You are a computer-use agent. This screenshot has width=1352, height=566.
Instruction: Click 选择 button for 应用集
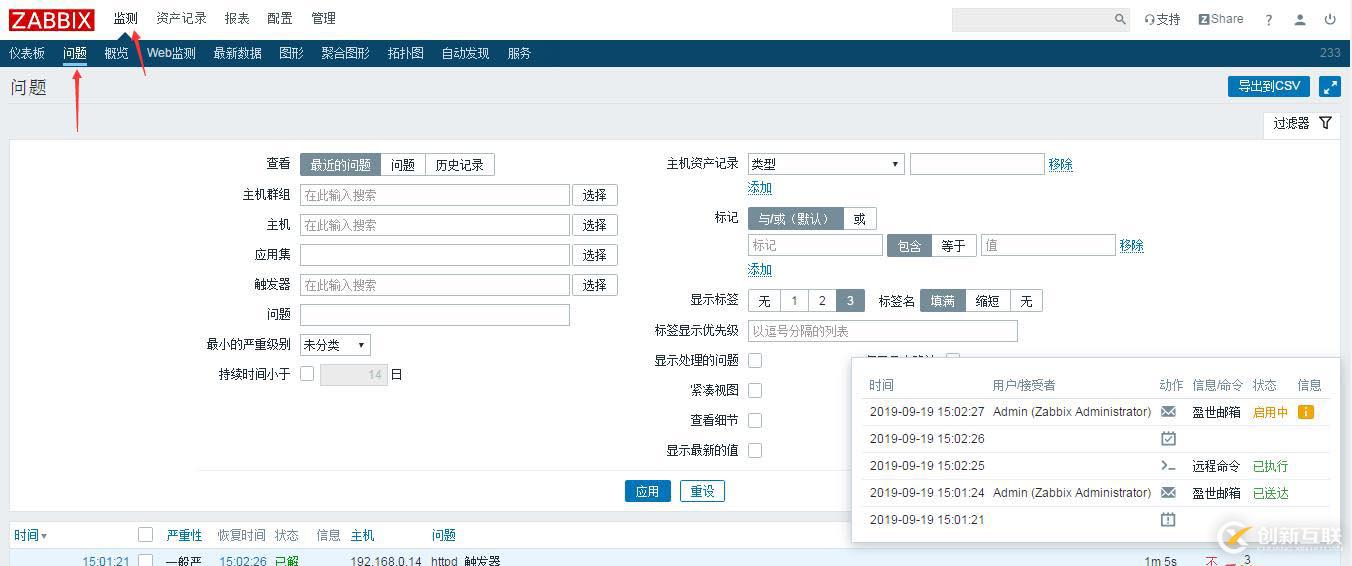click(595, 255)
